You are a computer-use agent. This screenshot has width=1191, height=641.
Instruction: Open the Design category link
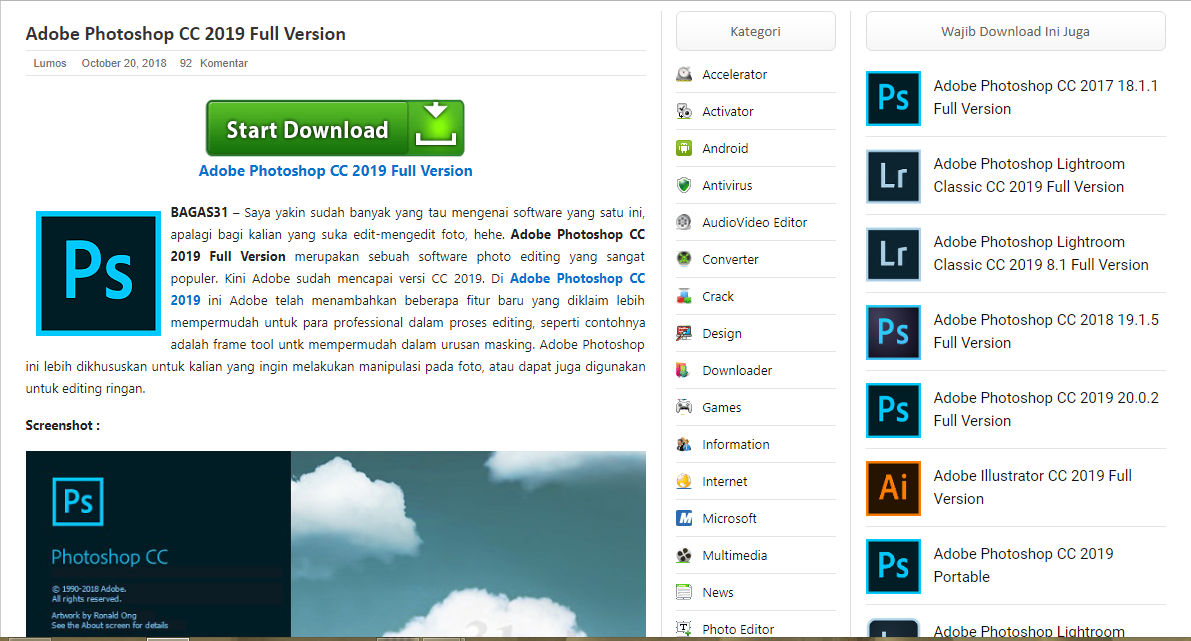(x=722, y=333)
